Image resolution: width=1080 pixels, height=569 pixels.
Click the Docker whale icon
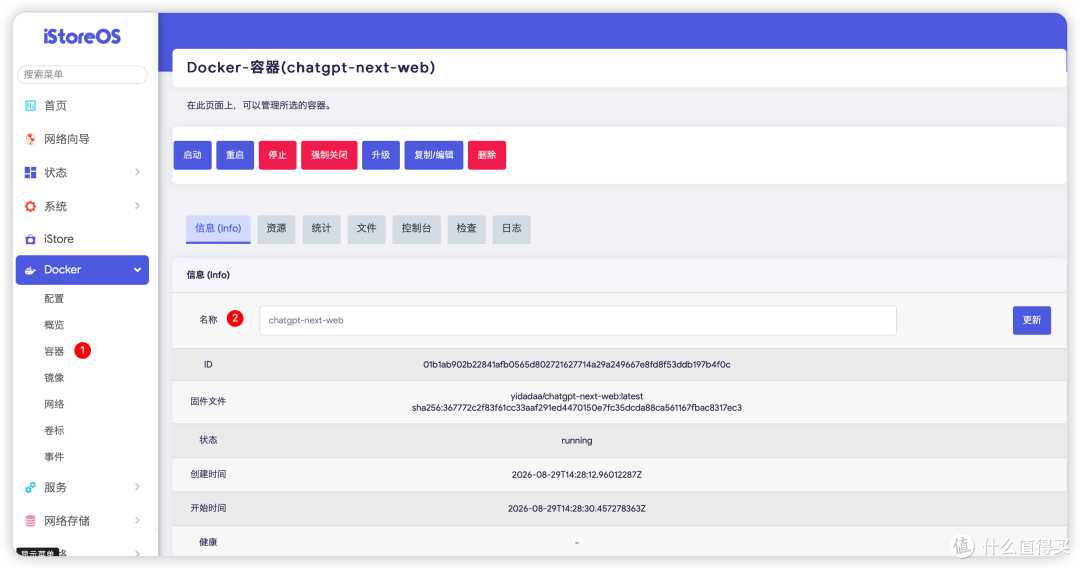(x=30, y=270)
